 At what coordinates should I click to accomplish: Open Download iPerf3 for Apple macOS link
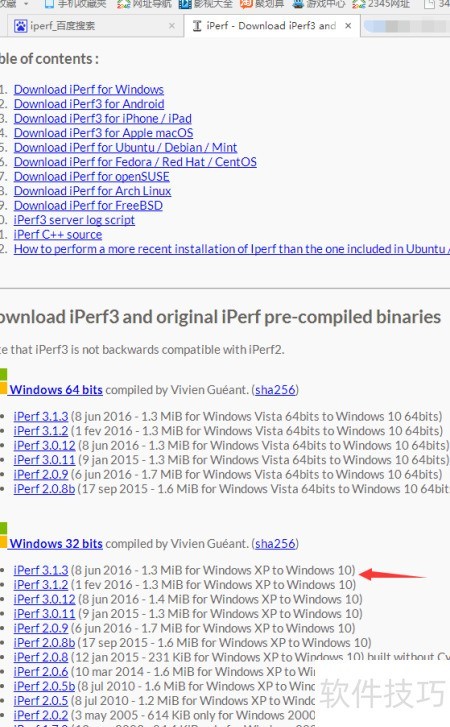click(103, 133)
